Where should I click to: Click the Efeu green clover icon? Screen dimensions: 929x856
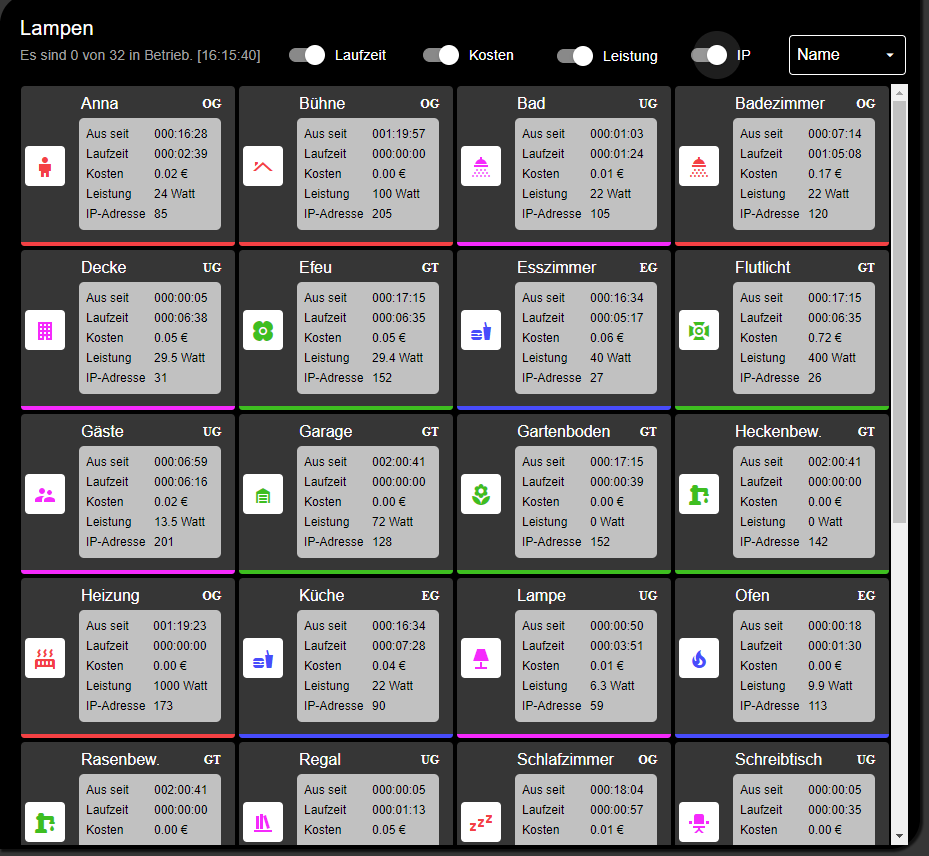point(263,330)
